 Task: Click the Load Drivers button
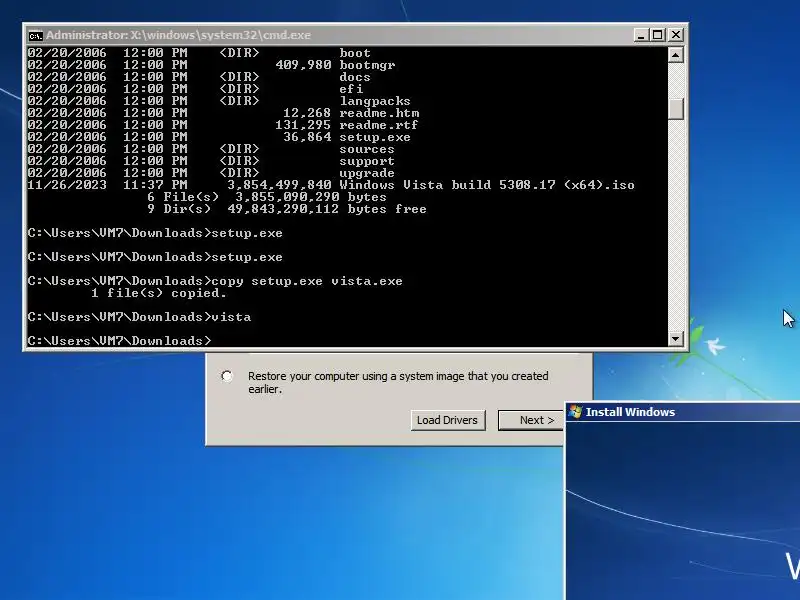click(x=447, y=420)
